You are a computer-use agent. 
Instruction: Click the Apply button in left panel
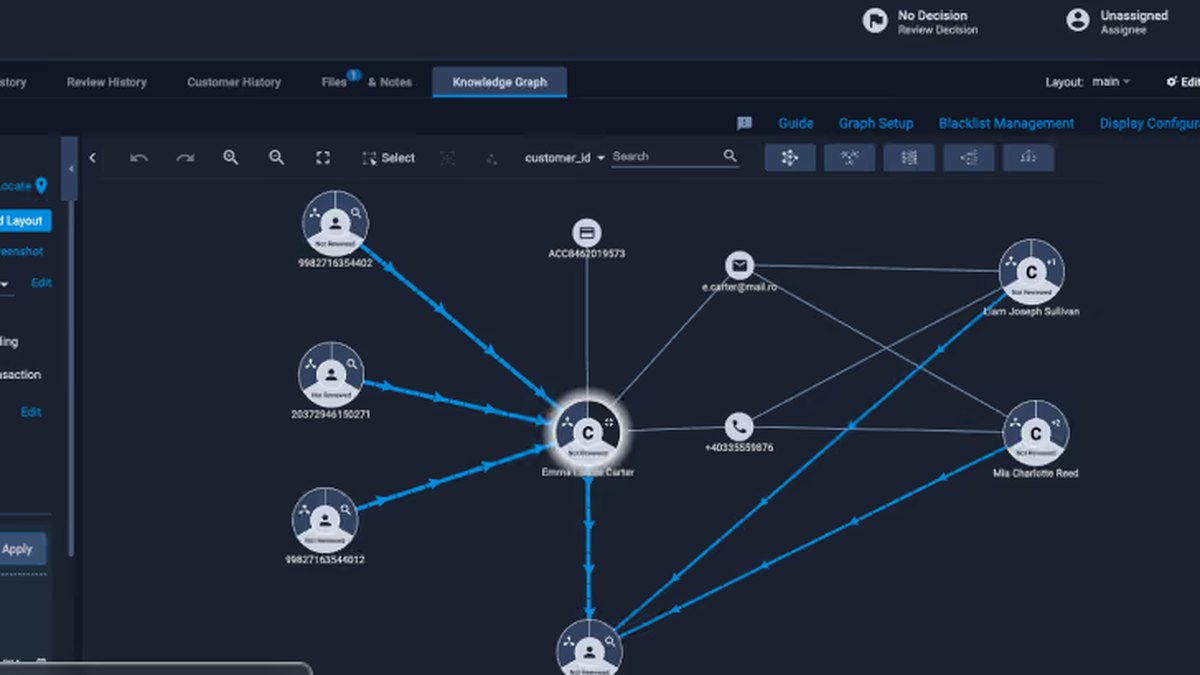pyautogui.click(x=20, y=549)
